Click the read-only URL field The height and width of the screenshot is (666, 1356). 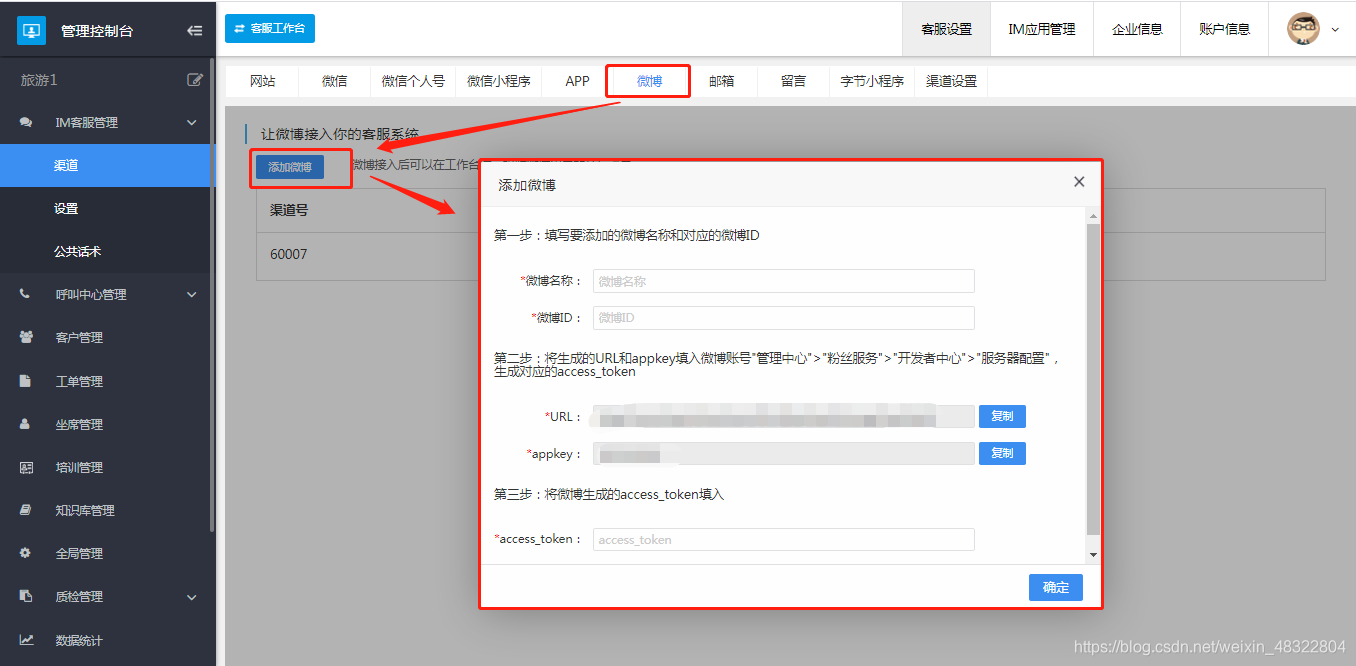coord(783,416)
